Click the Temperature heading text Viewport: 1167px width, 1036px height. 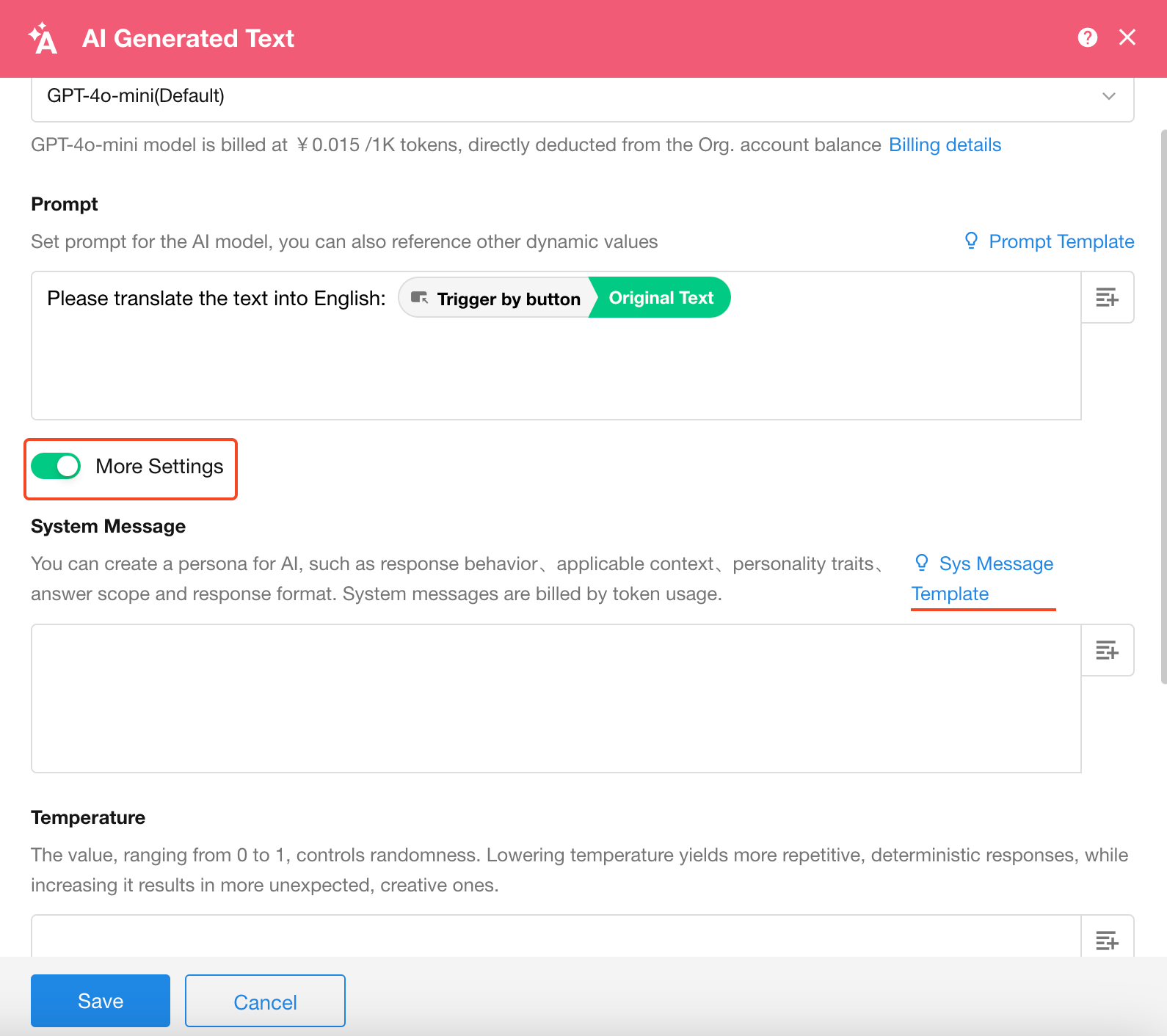88,817
